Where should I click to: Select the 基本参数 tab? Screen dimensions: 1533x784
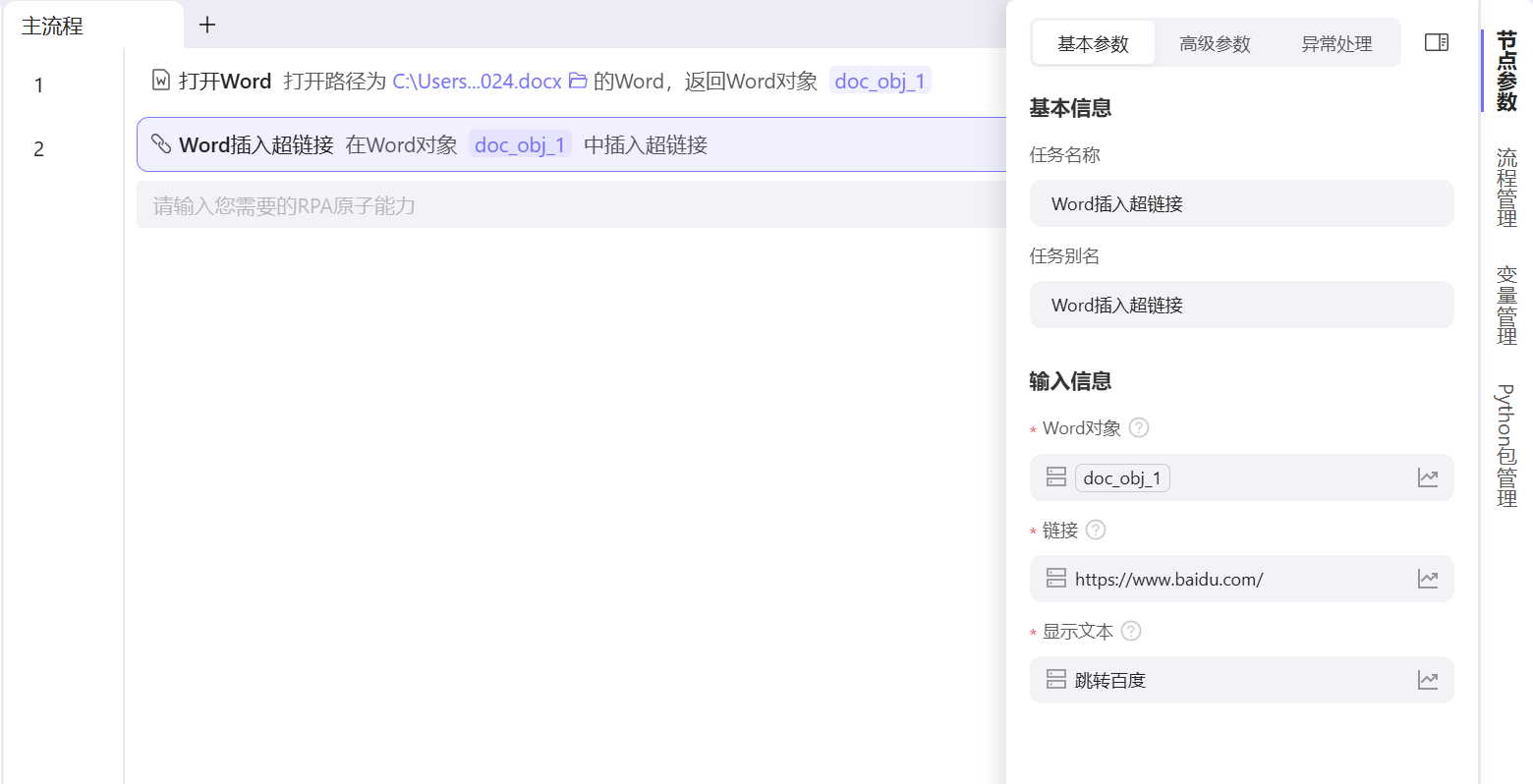(1093, 42)
